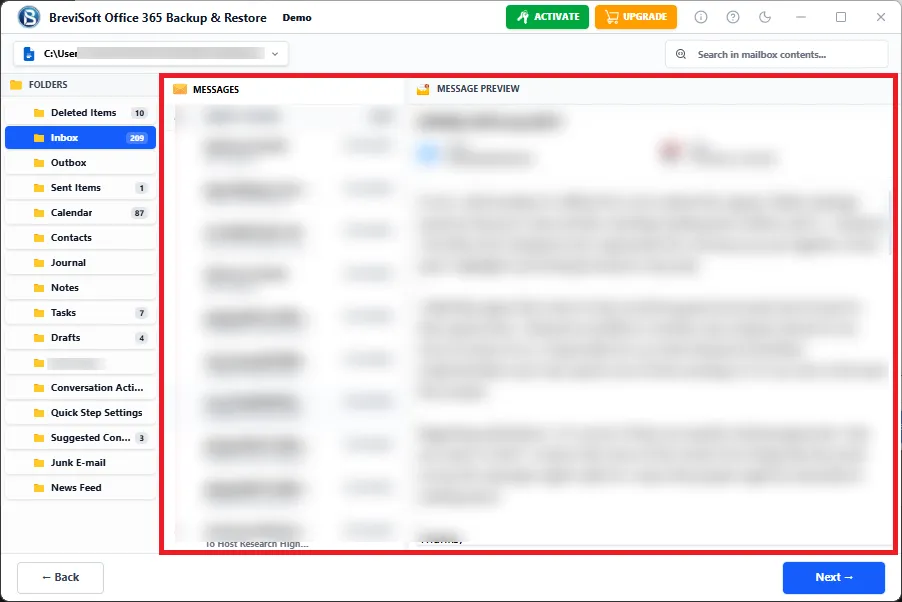Click the file icon beside C:\User path
902x602 pixels.
tap(29, 54)
